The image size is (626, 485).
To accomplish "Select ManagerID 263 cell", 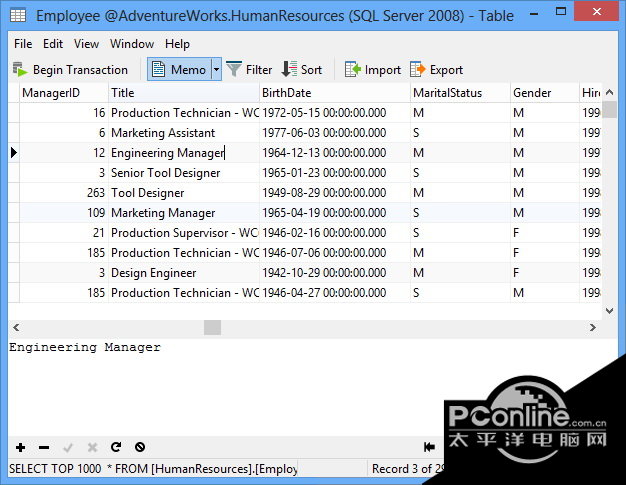I will click(x=64, y=193).
